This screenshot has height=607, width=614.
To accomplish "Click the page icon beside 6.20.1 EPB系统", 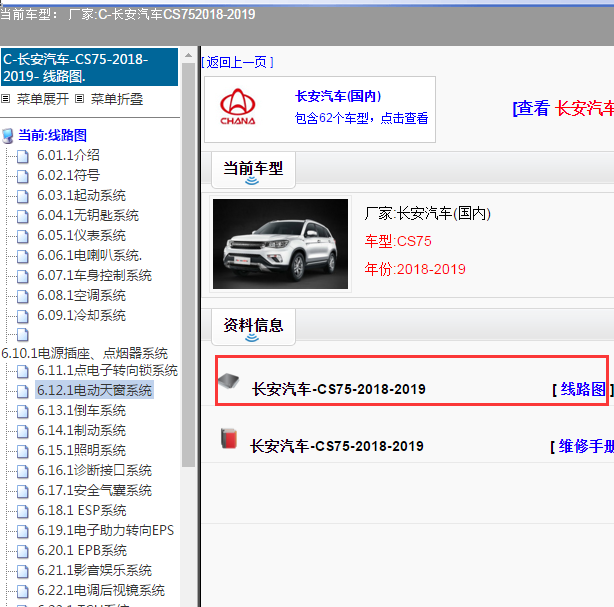I will coord(22,551).
